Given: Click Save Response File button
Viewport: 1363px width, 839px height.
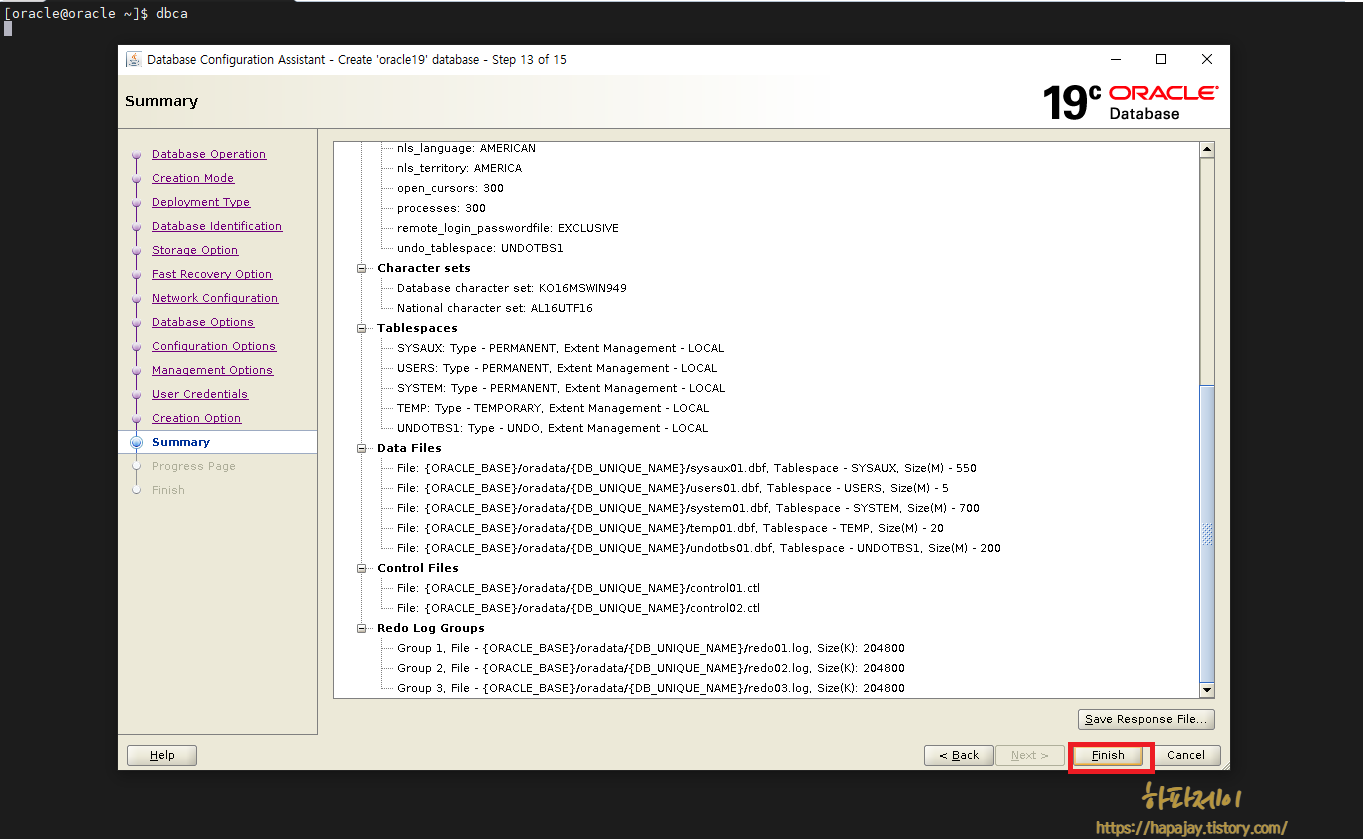Looking at the screenshot, I should tap(1147, 719).
